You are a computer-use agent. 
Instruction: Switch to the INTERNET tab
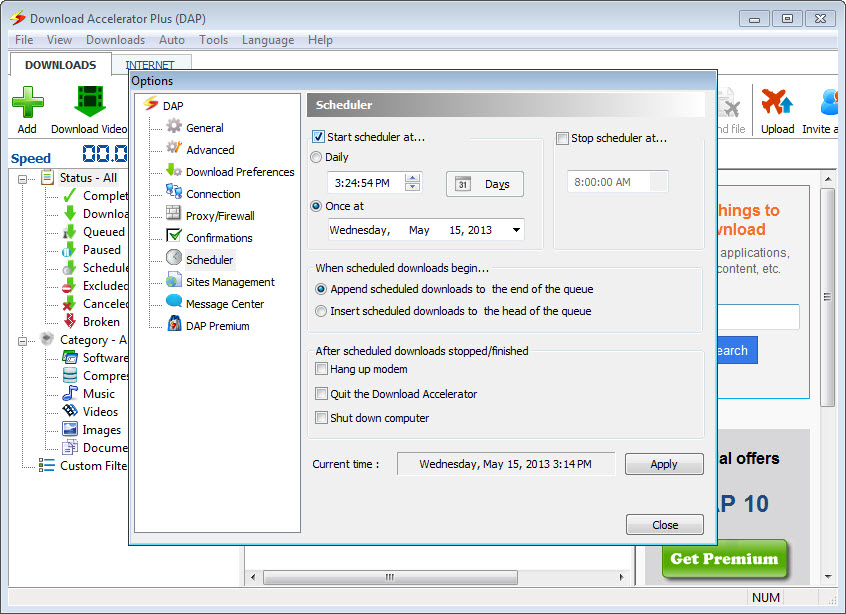click(150, 65)
